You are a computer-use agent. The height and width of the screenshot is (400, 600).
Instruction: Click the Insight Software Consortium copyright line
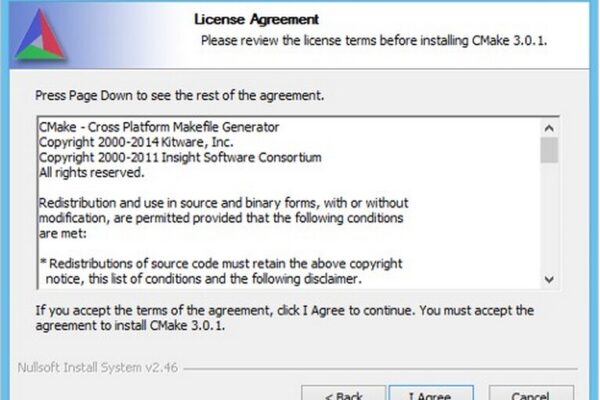180,158
